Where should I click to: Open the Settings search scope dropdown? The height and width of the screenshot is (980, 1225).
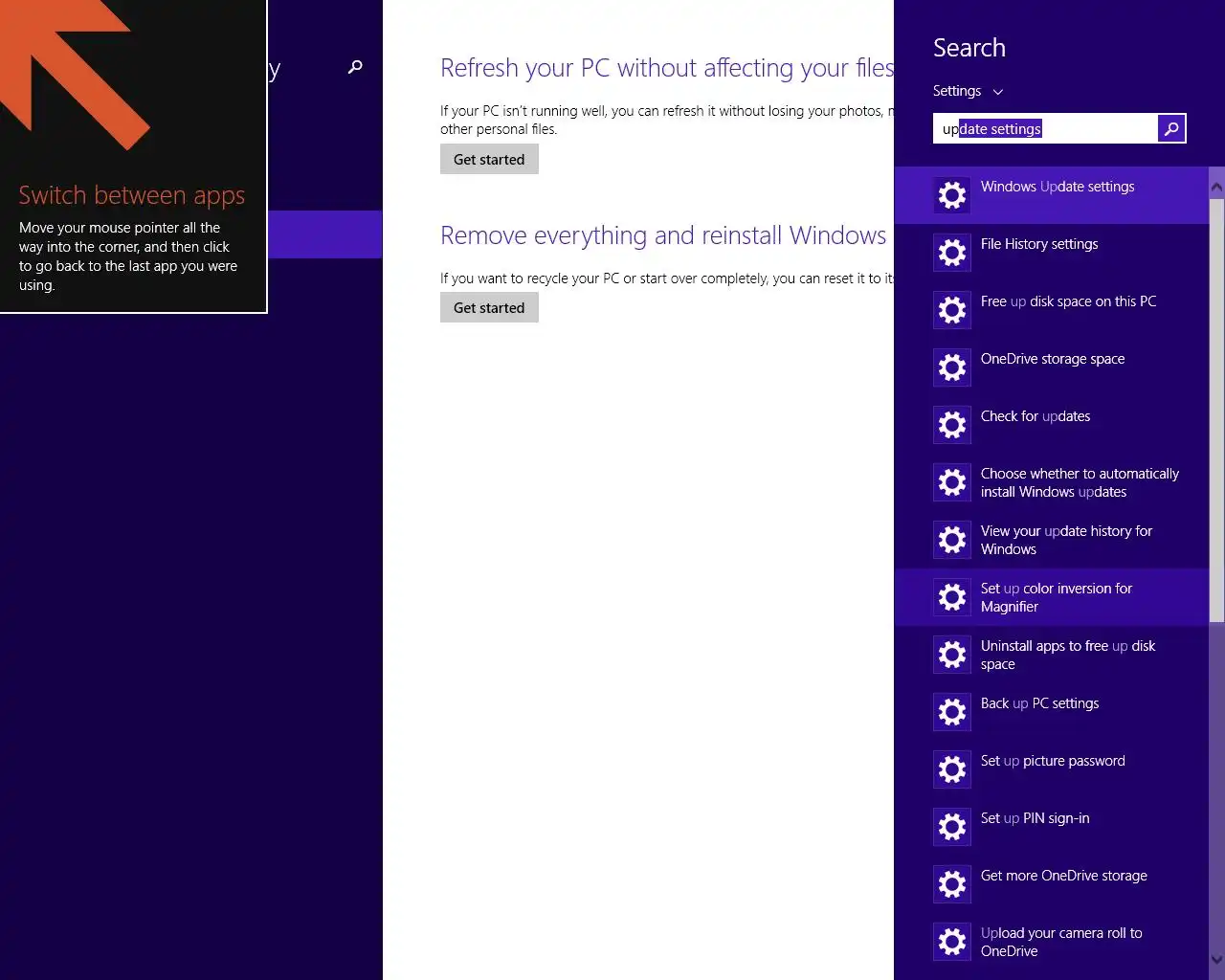coord(968,91)
